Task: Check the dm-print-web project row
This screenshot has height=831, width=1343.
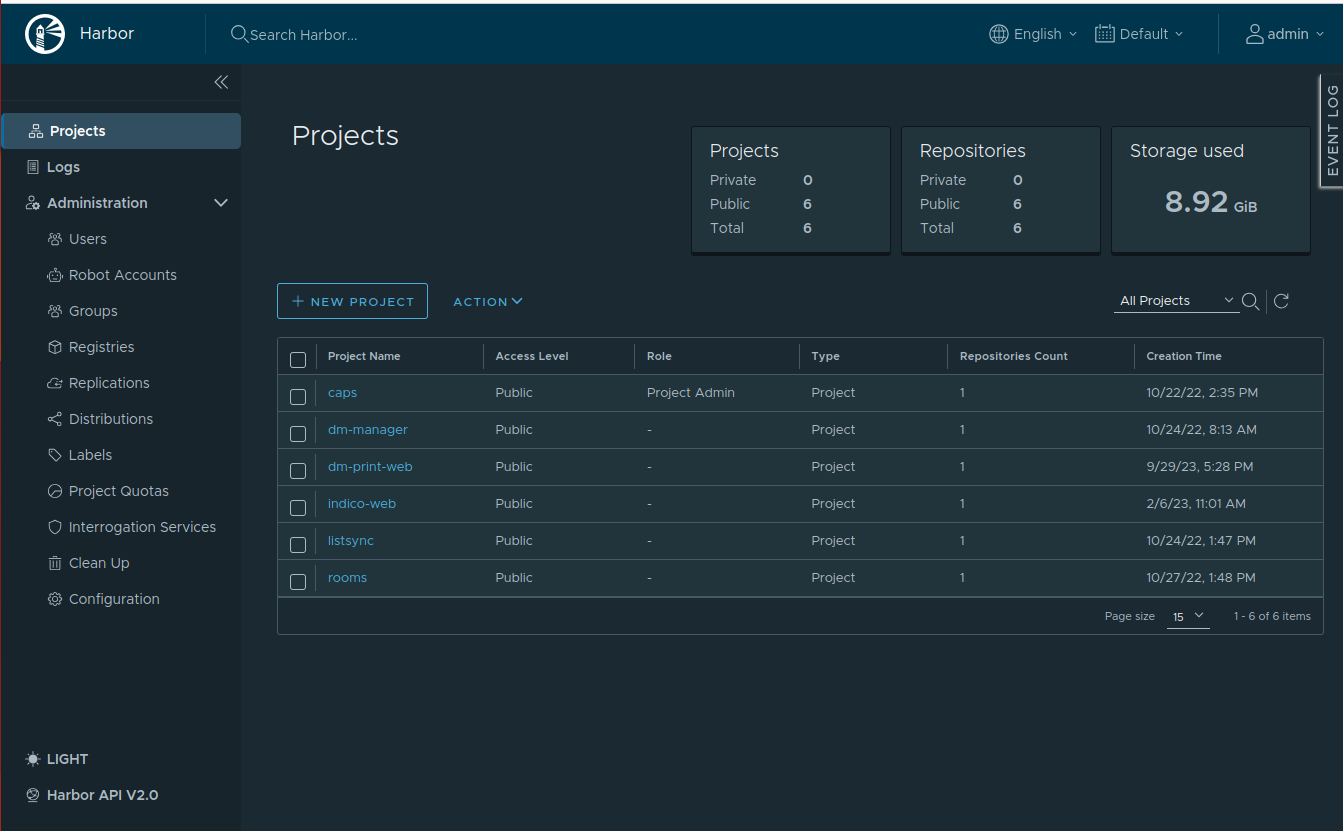Action: click(298, 471)
